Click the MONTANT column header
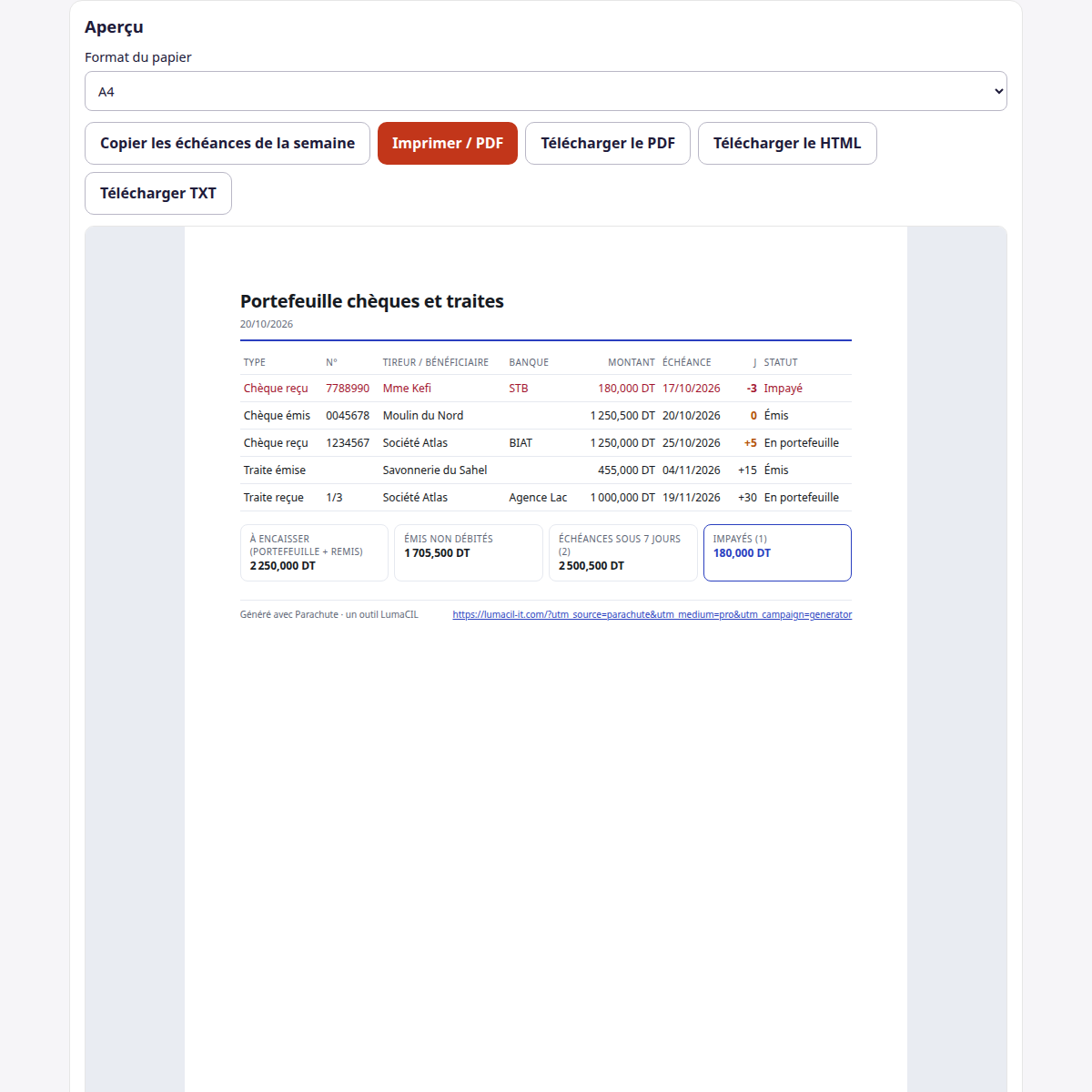 tap(632, 362)
